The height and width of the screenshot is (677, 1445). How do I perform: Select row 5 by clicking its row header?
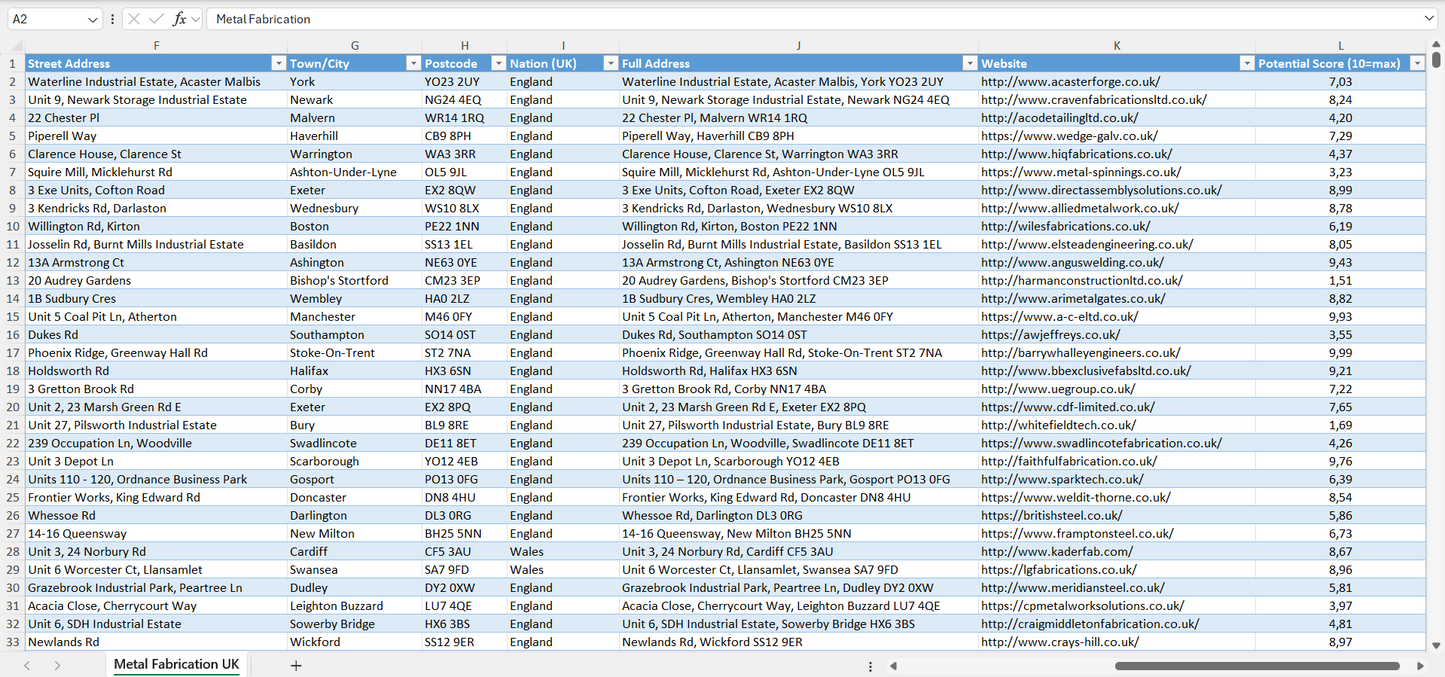(14, 135)
